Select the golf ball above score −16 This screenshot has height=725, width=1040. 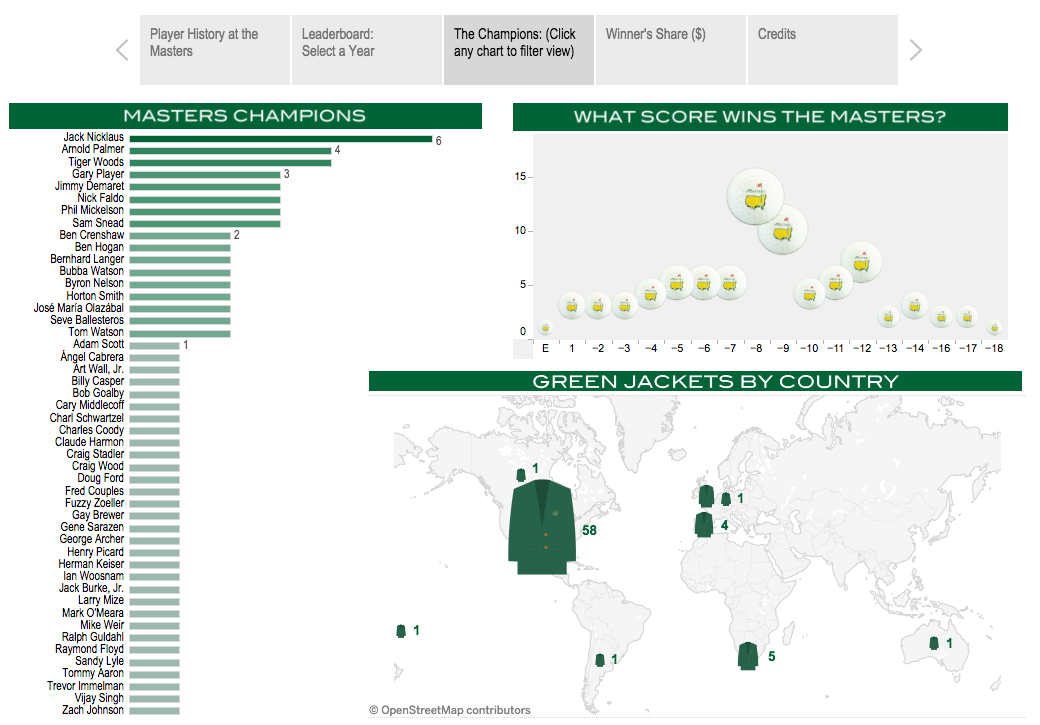[x=941, y=316]
